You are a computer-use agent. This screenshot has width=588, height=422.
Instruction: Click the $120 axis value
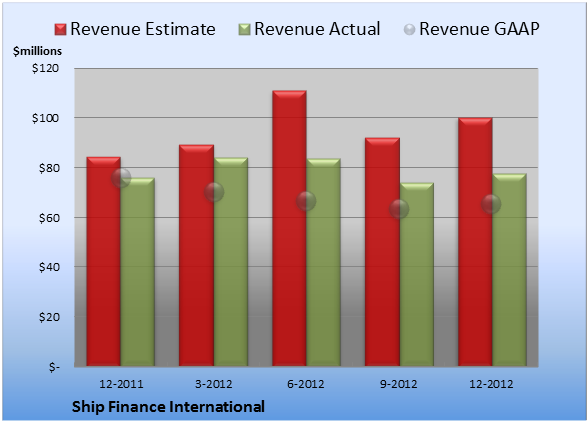point(45,68)
